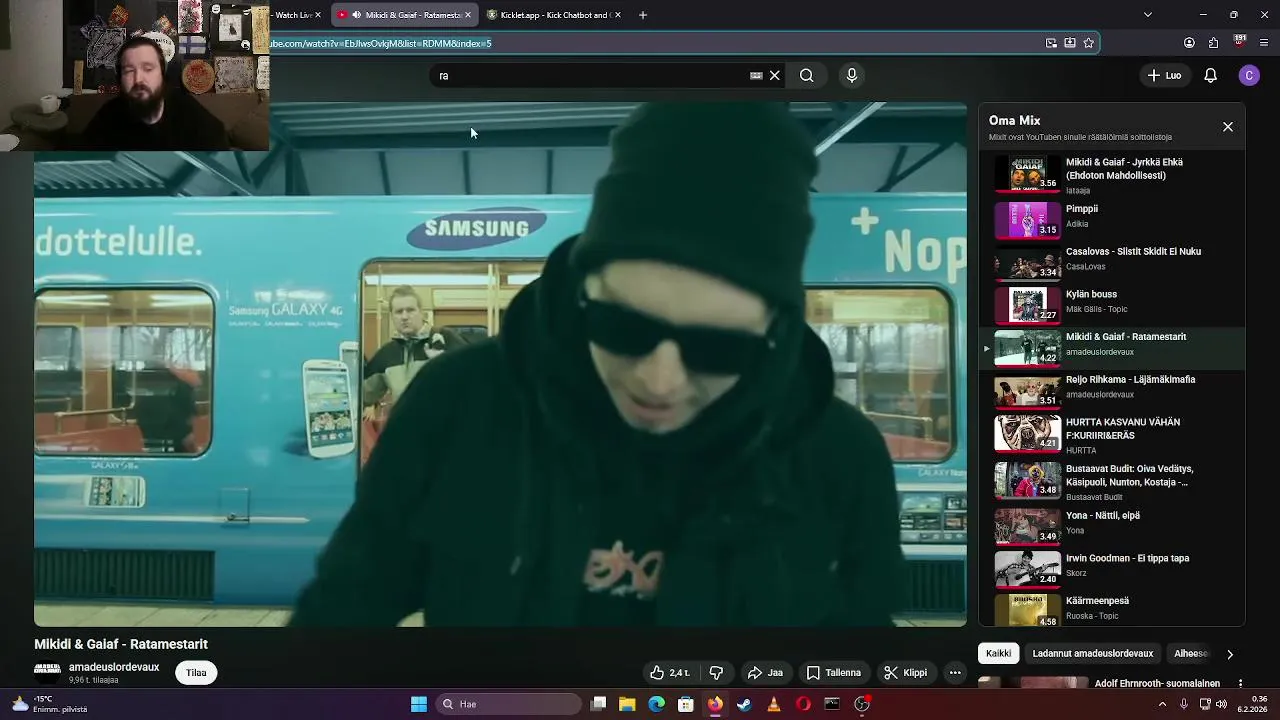Open the amadeuslordevaux channel link
1280x720 pixels.
click(114, 667)
